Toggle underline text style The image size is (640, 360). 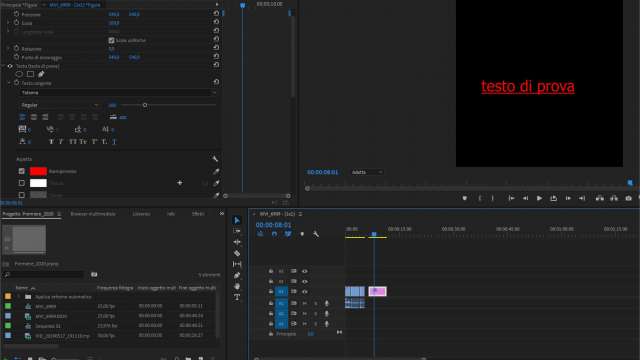click(x=114, y=142)
